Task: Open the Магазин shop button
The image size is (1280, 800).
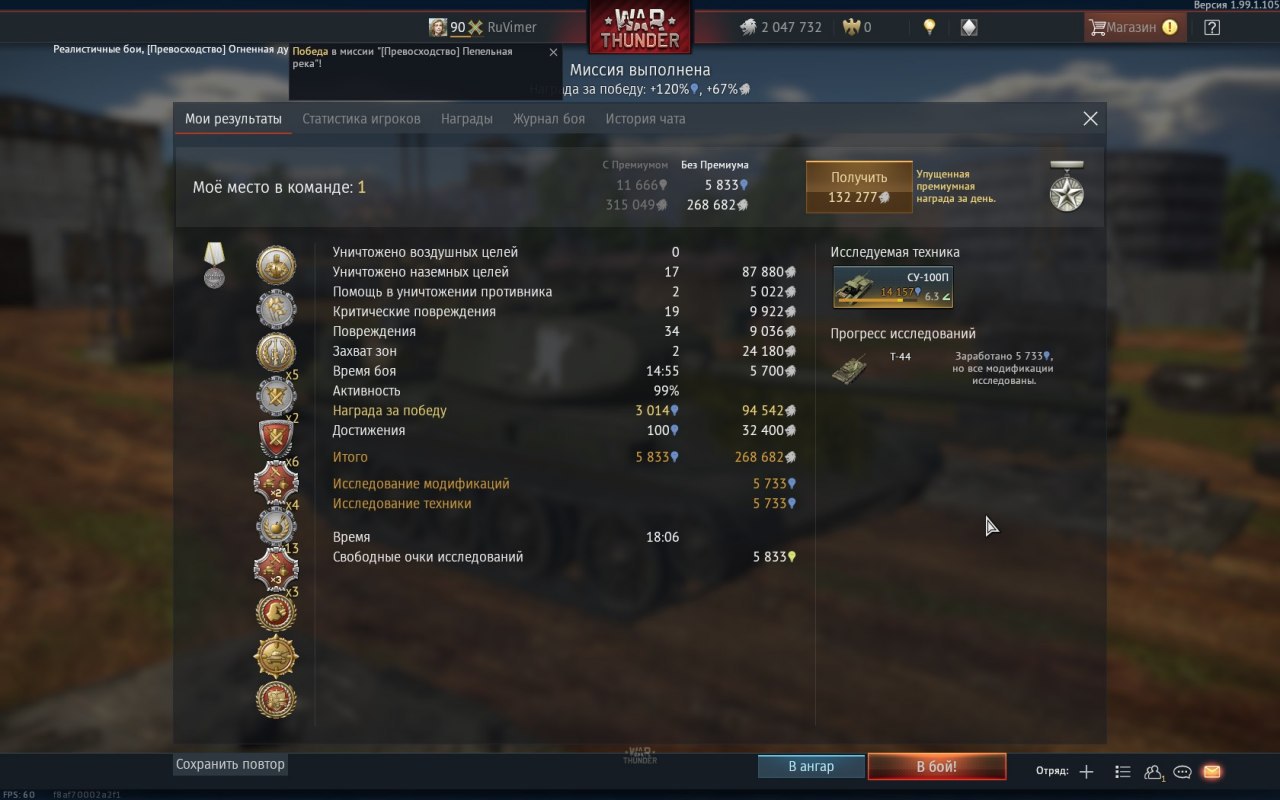Action: 1135,27
